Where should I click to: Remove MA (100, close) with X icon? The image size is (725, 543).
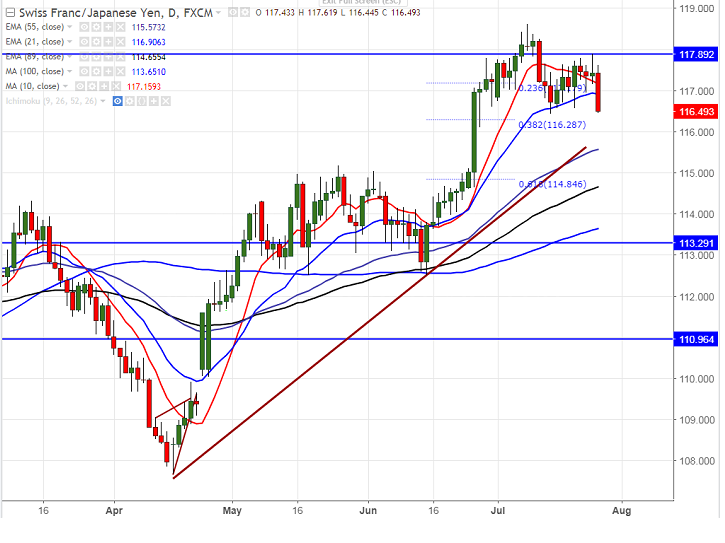(x=120, y=72)
